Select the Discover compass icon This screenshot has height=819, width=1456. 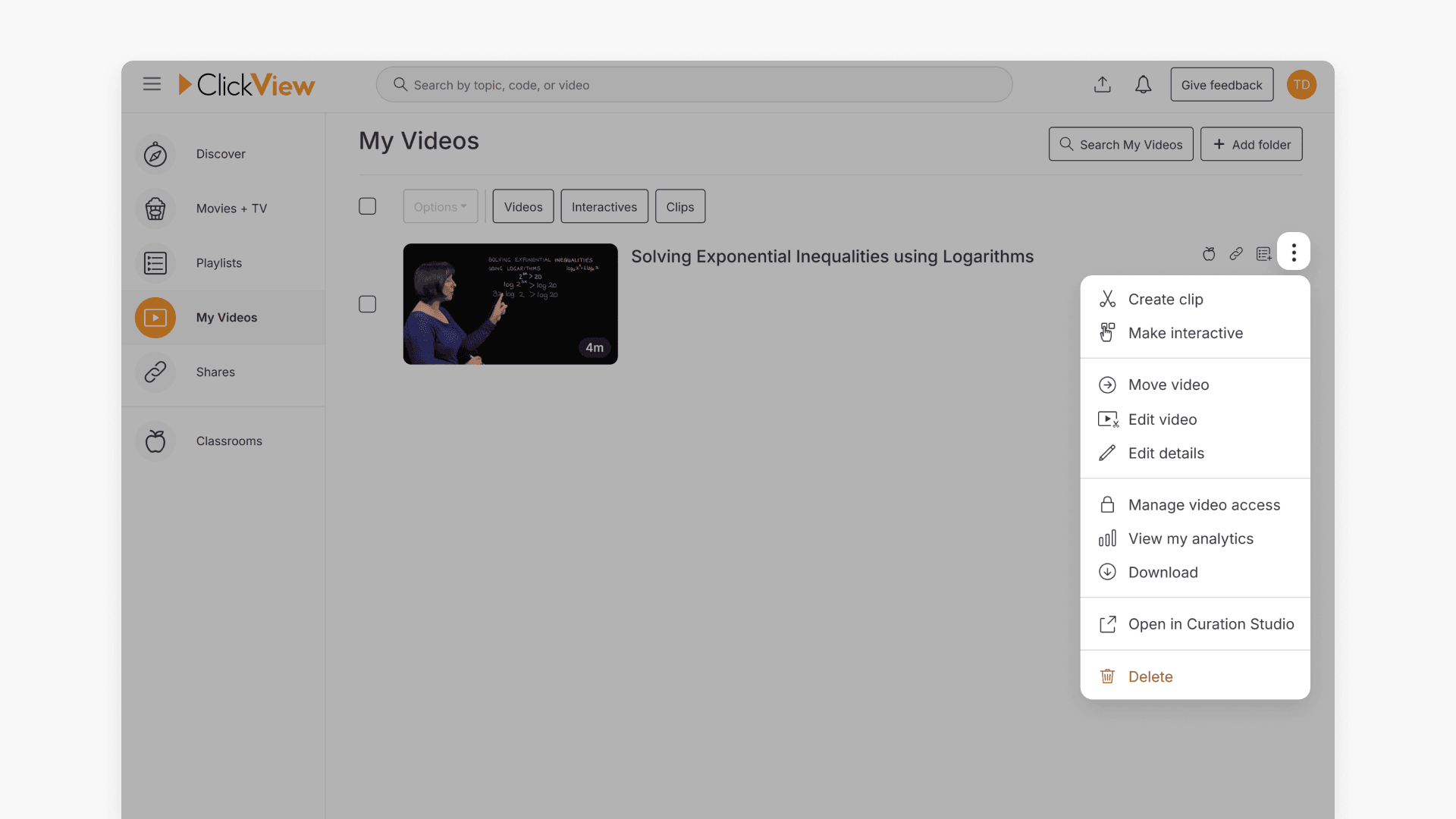point(155,154)
